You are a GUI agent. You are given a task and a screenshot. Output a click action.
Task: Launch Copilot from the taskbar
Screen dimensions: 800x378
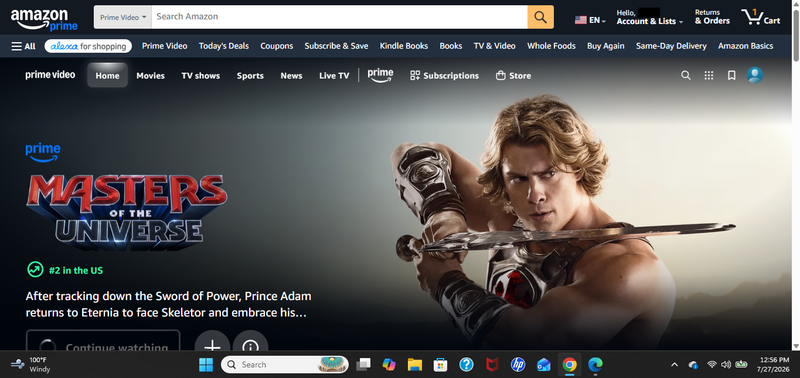(389, 364)
